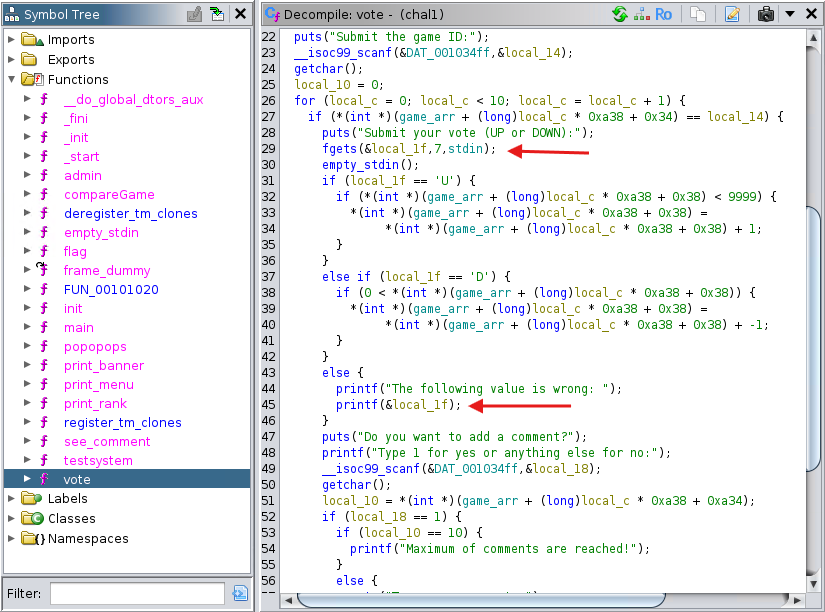825x612 pixels.
Task: Select the deregister_tm_clones function
Action: click(130, 213)
